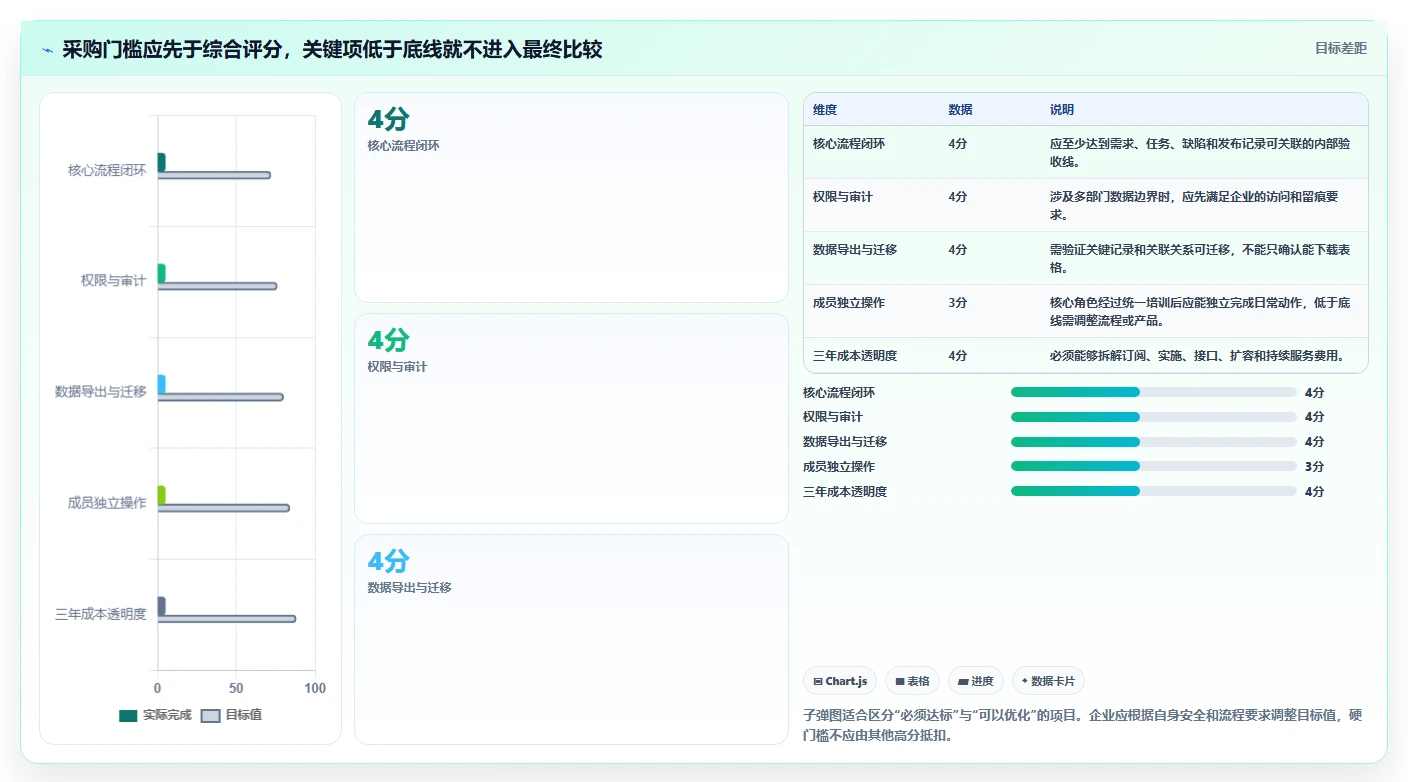Toggle the 目标值 legend entry
1408x782 pixels.
pos(231,715)
